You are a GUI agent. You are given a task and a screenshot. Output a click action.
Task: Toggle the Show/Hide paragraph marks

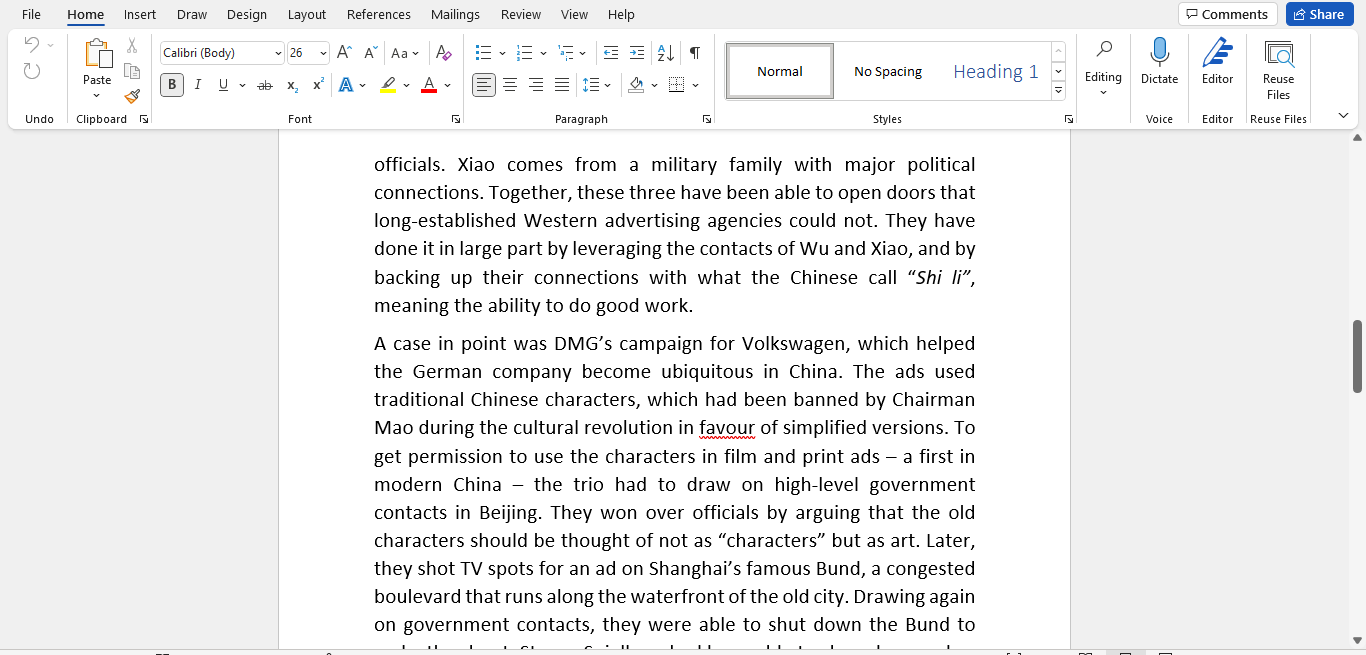693,52
